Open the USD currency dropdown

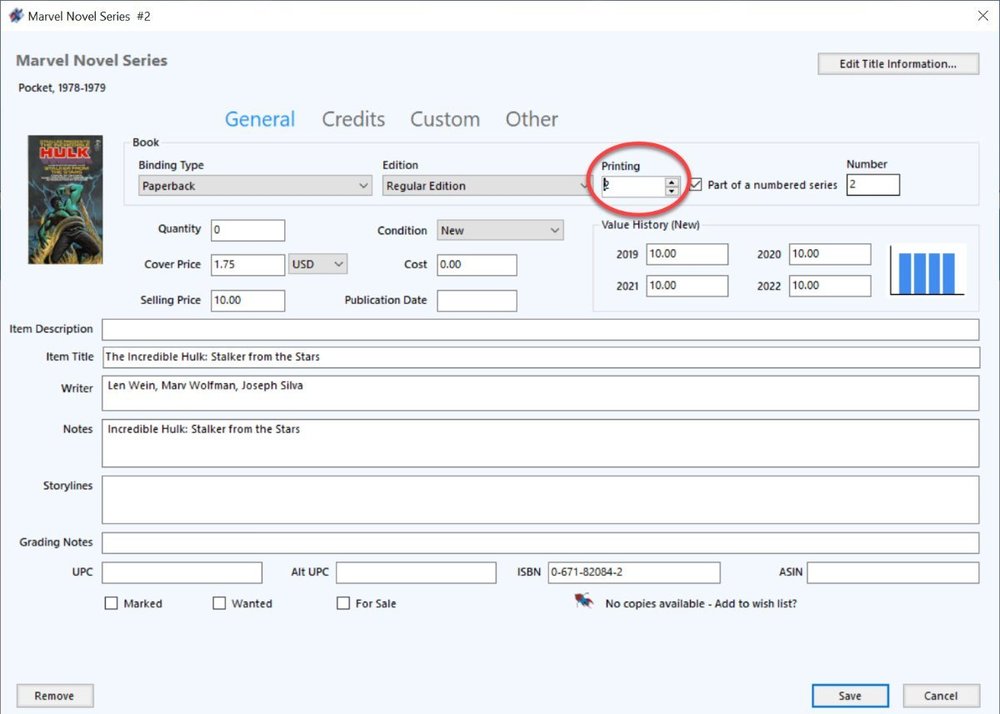[x=318, y=264]
